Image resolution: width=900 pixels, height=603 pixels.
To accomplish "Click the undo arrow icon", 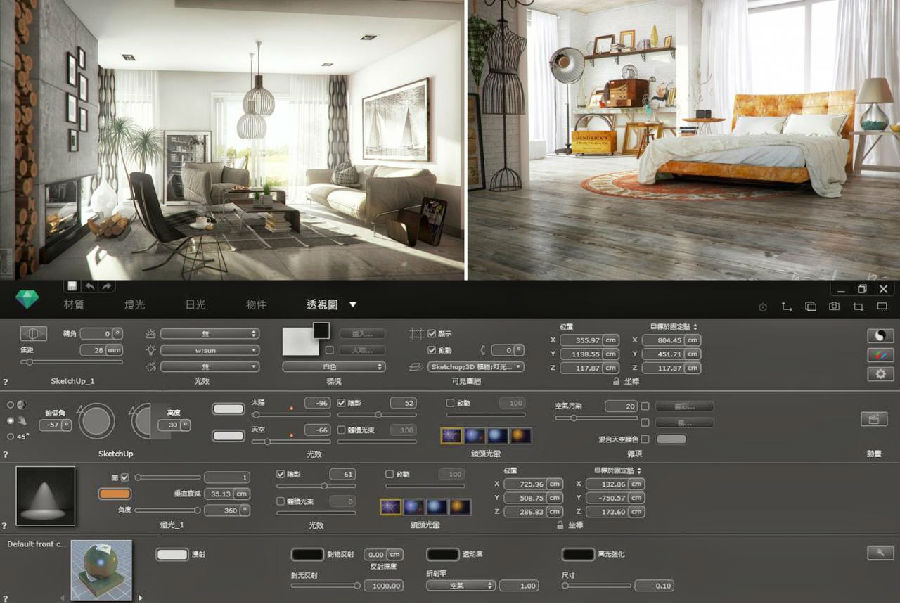I will (x=89, y=287).
